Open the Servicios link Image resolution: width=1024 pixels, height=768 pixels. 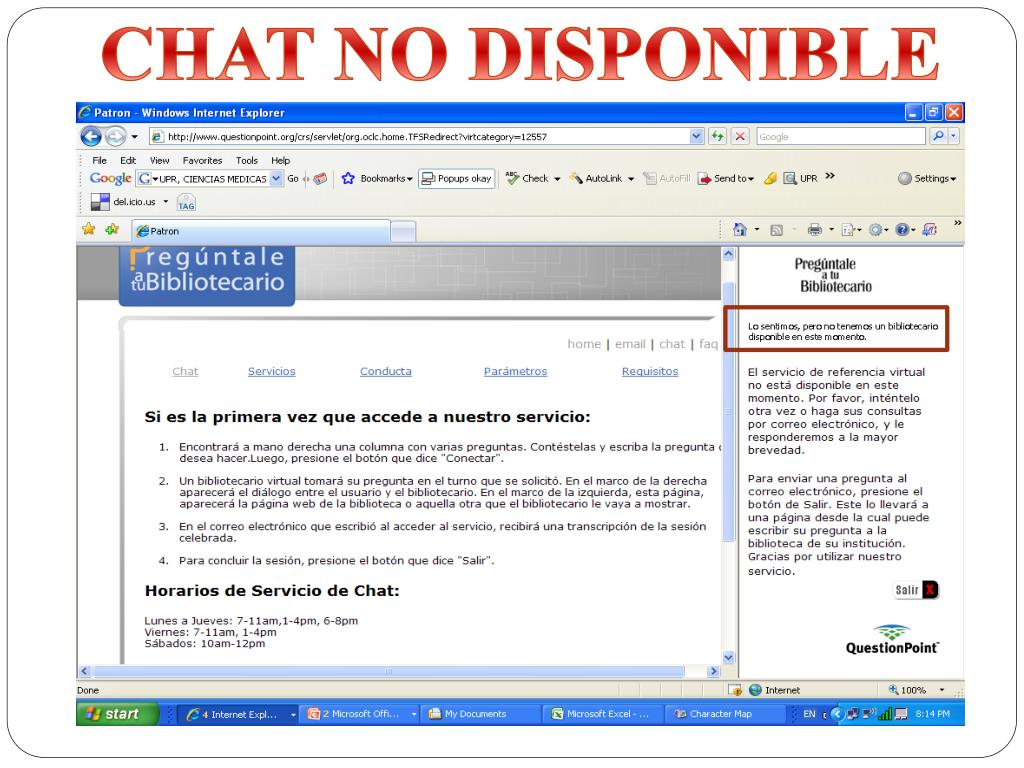[272, 372]
